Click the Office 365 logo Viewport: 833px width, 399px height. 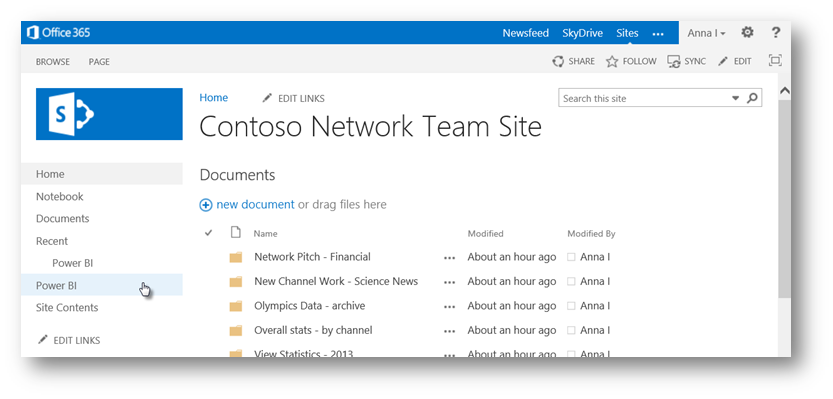coord(58,33)
